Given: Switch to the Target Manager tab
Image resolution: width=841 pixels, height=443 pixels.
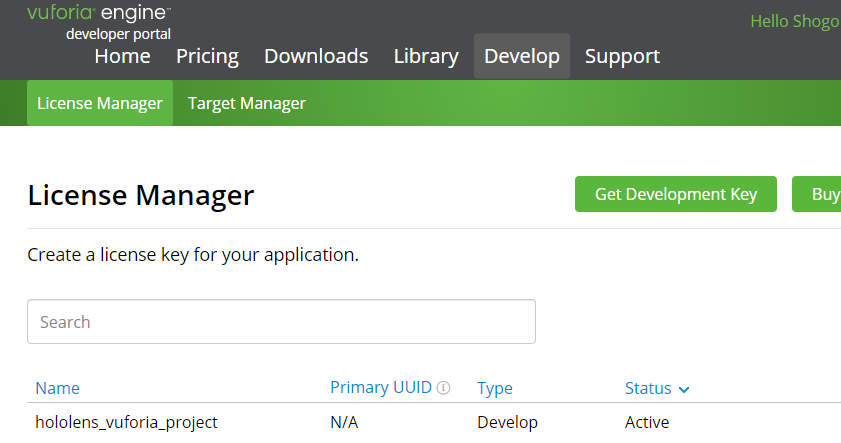Looking at the screenshot, I should click(x=247, y=103).
